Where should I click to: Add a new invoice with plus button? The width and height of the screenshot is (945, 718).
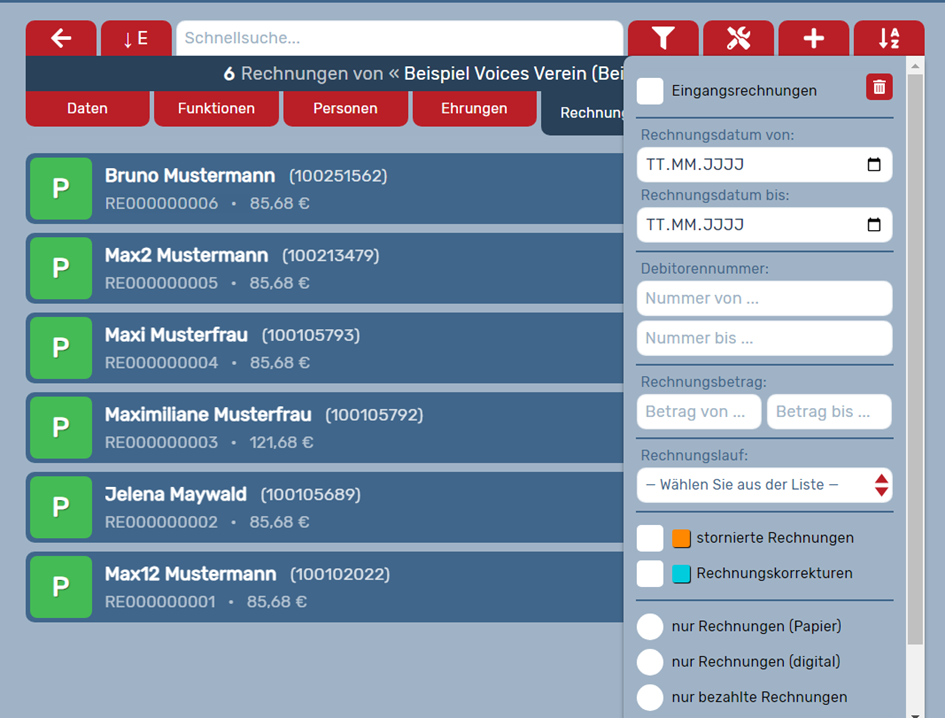(x=814, y=38)
